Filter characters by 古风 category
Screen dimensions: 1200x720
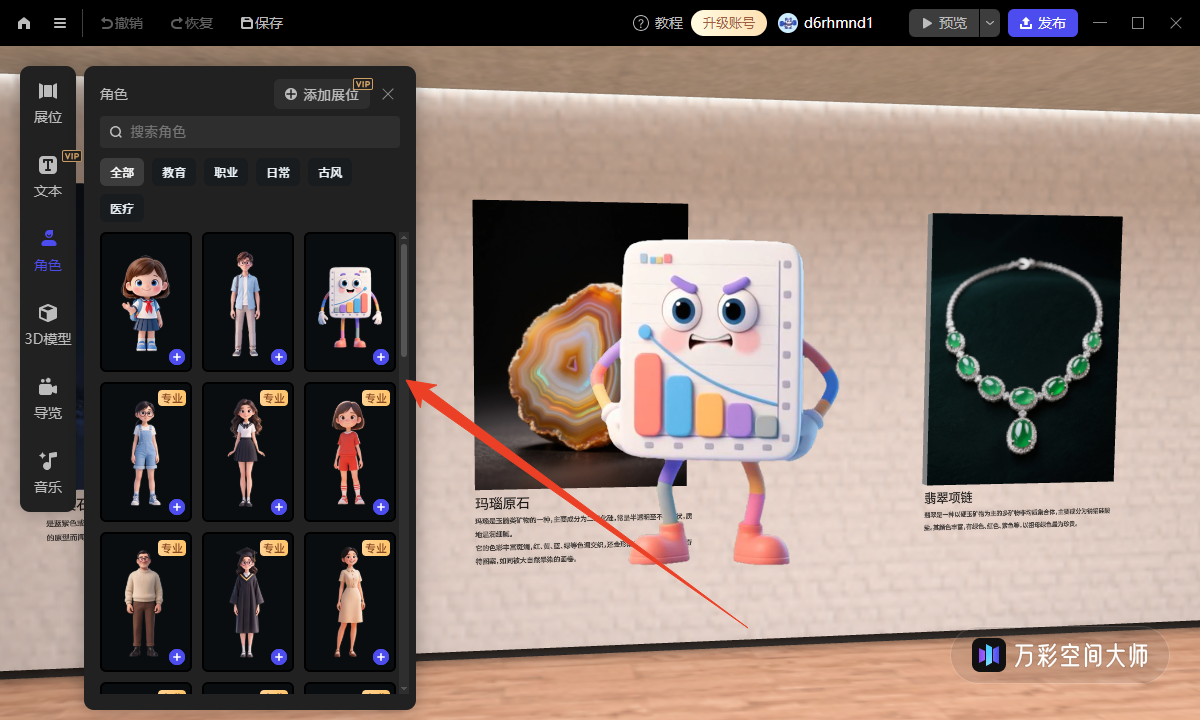coord(330,172)
